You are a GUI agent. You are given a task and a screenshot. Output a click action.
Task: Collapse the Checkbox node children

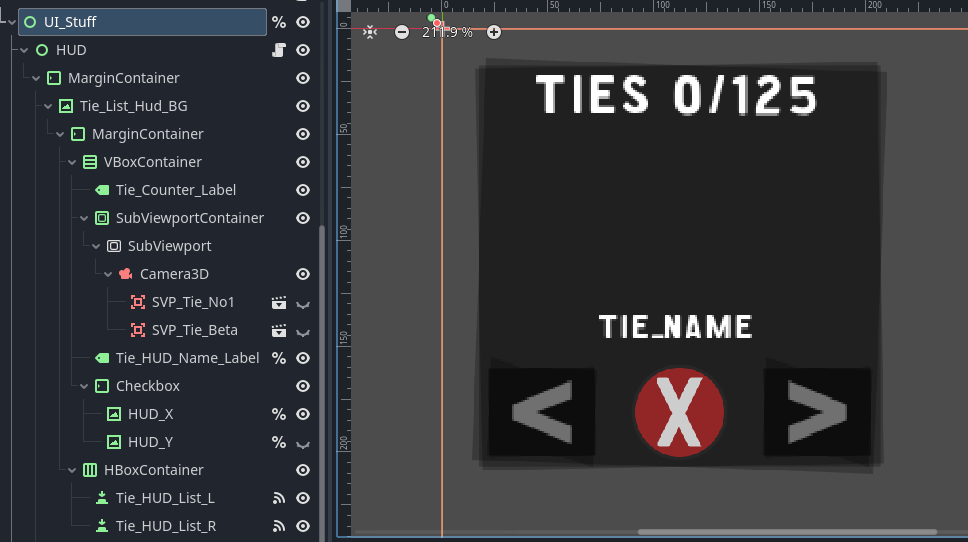[84, 386]
